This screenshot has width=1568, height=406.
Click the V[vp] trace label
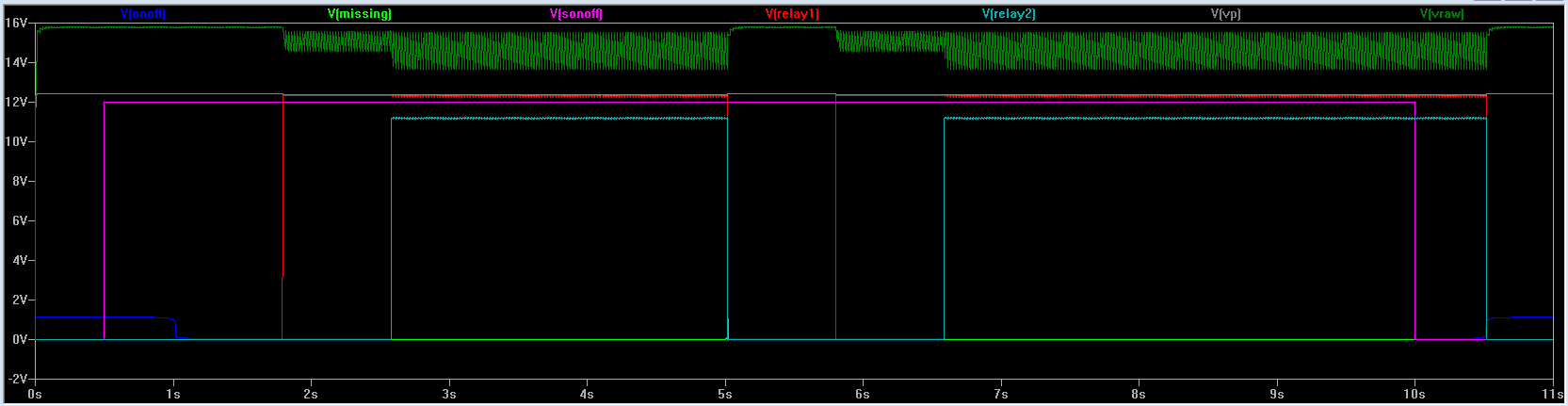coord(1225,14)
